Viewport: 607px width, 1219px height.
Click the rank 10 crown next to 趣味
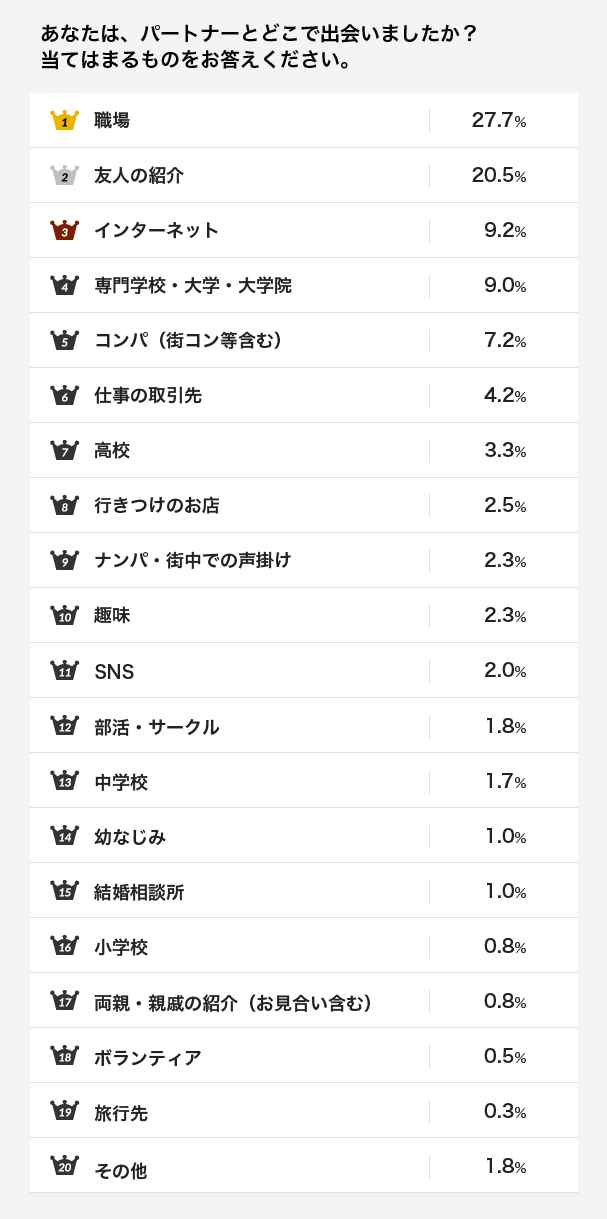(64, 615)
